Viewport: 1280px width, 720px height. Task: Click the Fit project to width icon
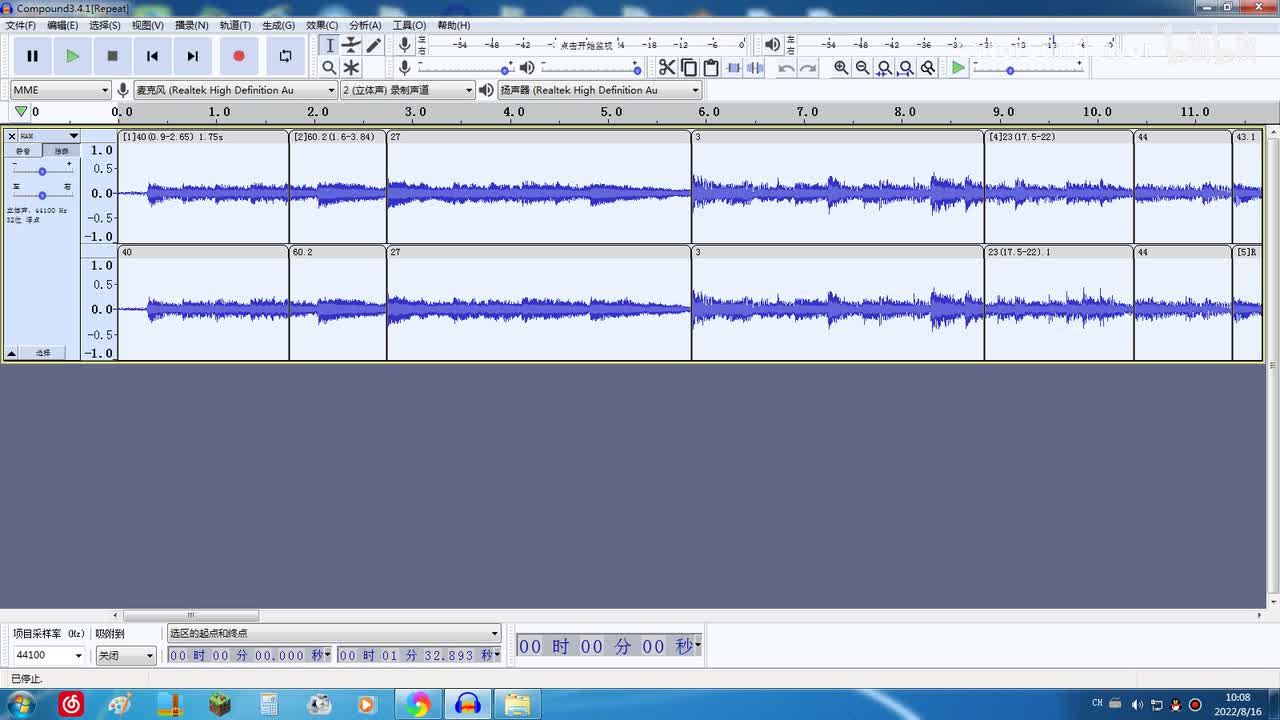[x=906, y=67]
